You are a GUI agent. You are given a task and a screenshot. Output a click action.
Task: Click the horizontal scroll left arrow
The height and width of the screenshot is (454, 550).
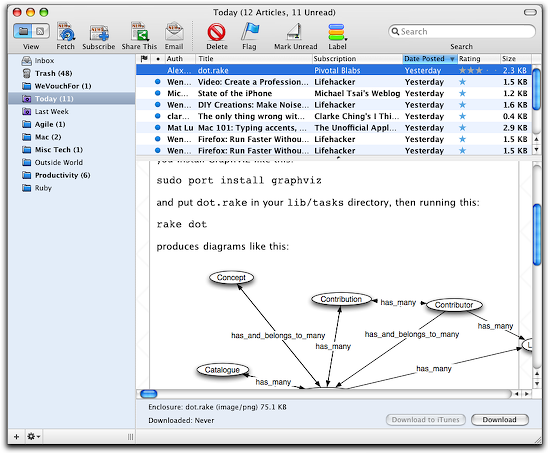517,394
